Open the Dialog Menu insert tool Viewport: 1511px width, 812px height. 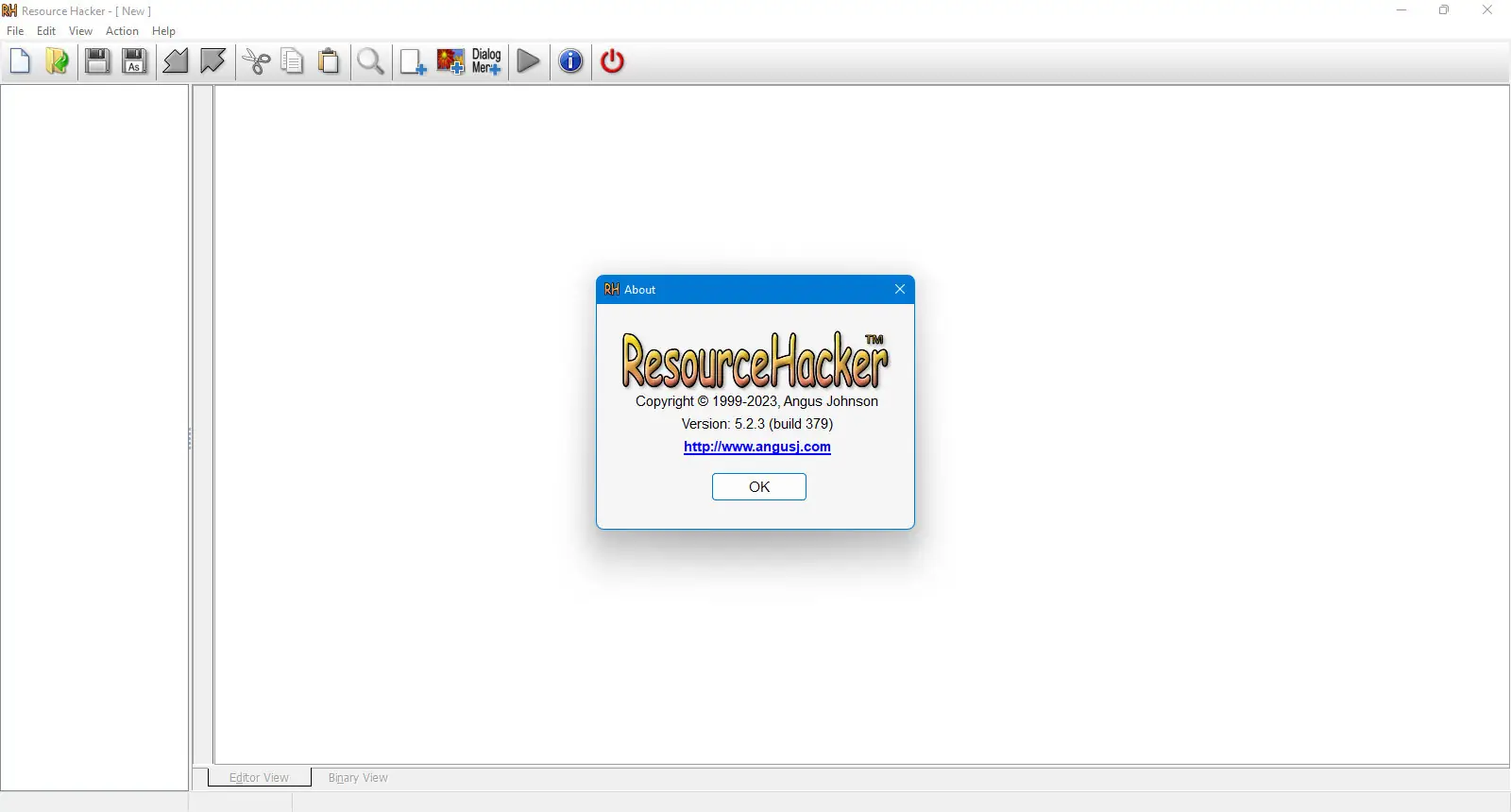[486, 61]
